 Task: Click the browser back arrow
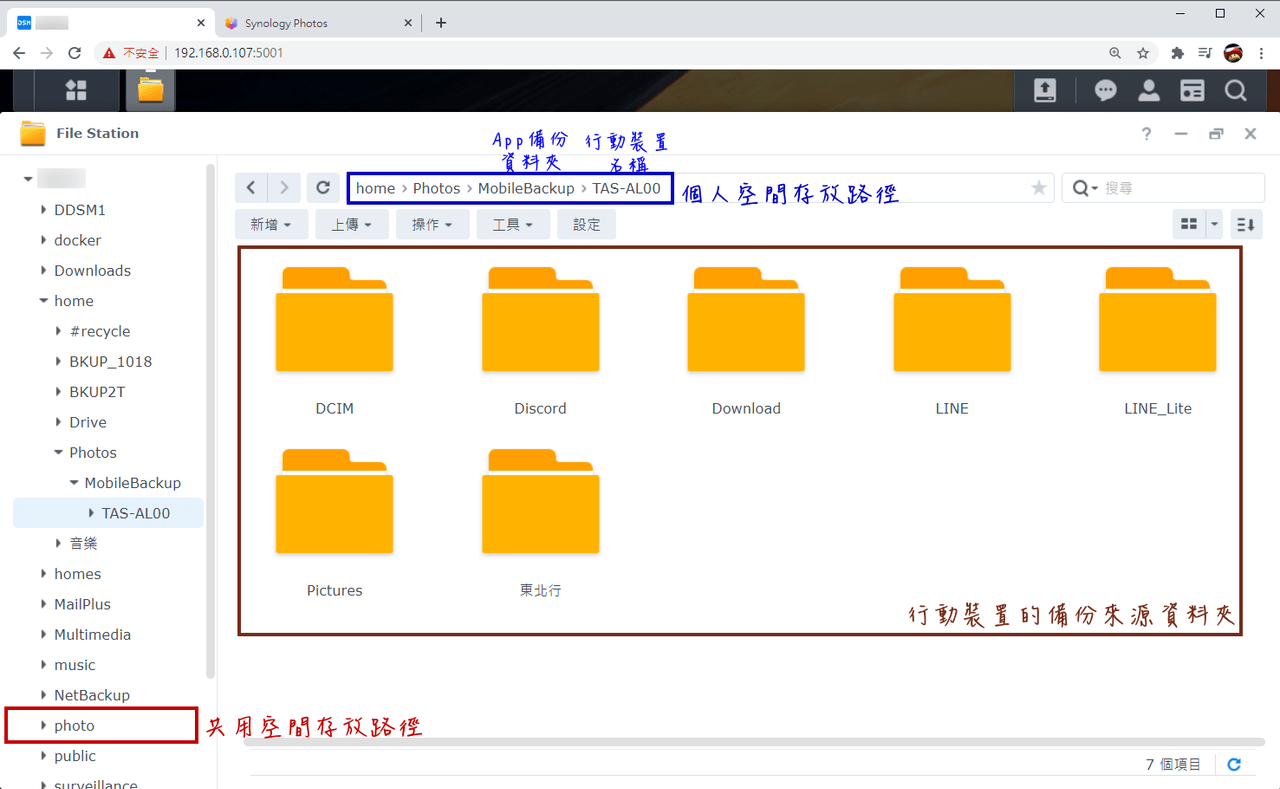tap(19, 53)
